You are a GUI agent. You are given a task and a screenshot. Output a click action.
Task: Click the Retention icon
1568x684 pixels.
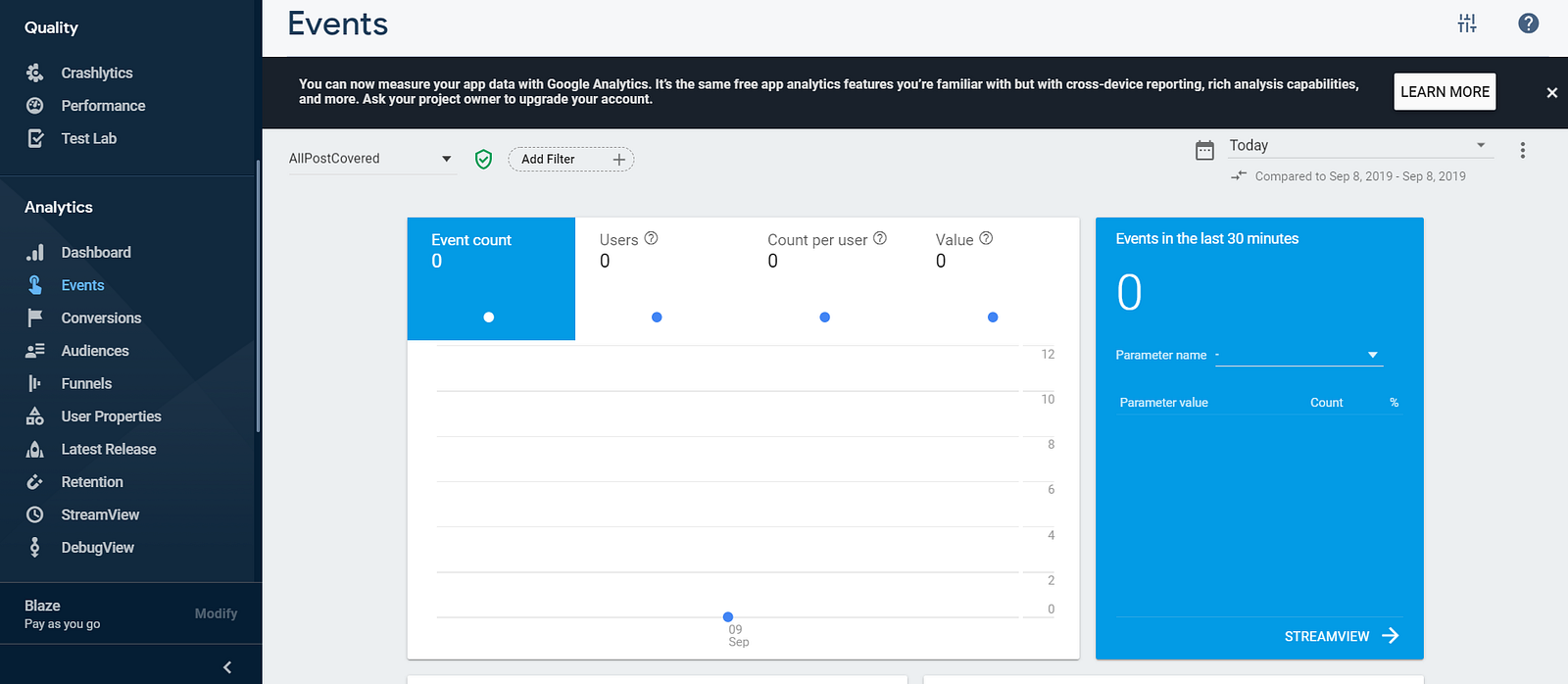coord(35,482)
